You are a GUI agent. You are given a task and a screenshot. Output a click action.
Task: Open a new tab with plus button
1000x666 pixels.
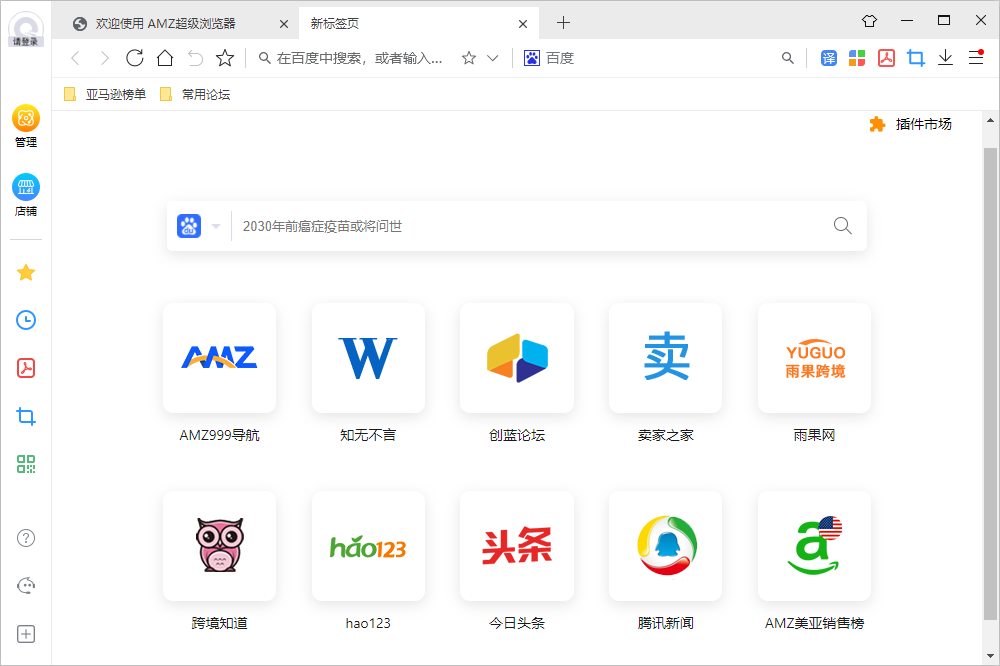tap(563, 22)
